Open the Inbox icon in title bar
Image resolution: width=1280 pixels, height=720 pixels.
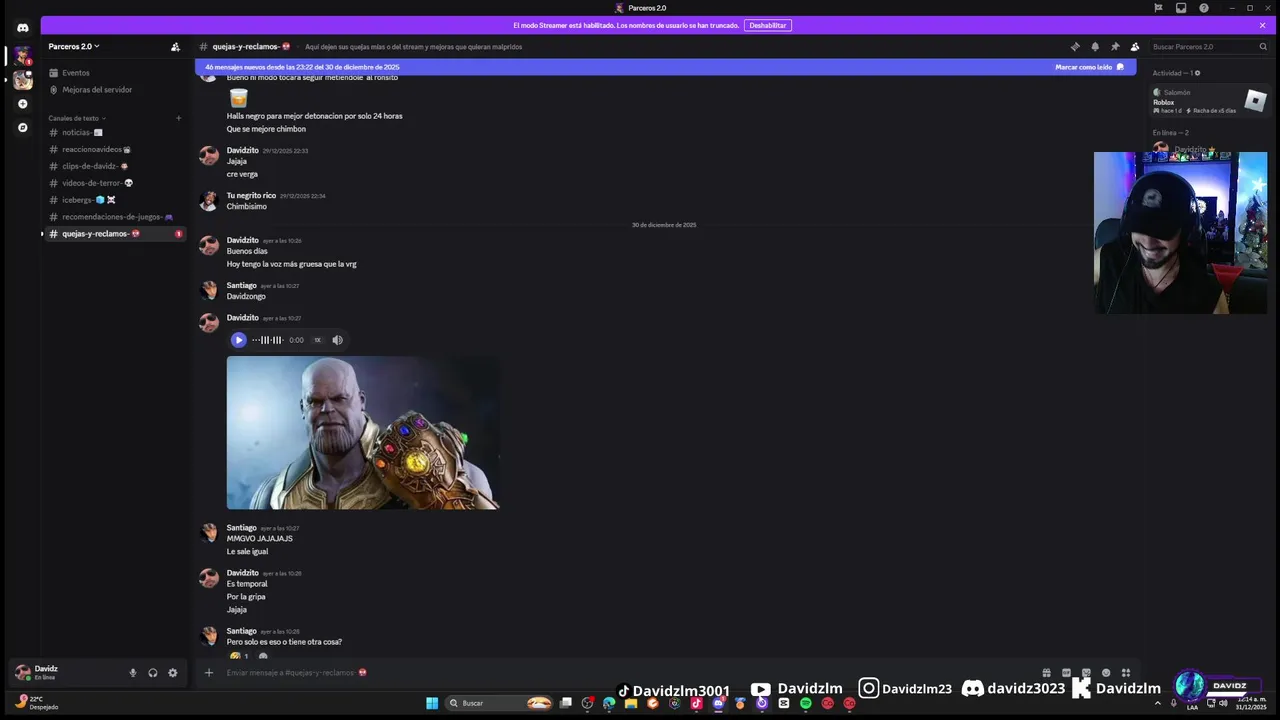1181,8
